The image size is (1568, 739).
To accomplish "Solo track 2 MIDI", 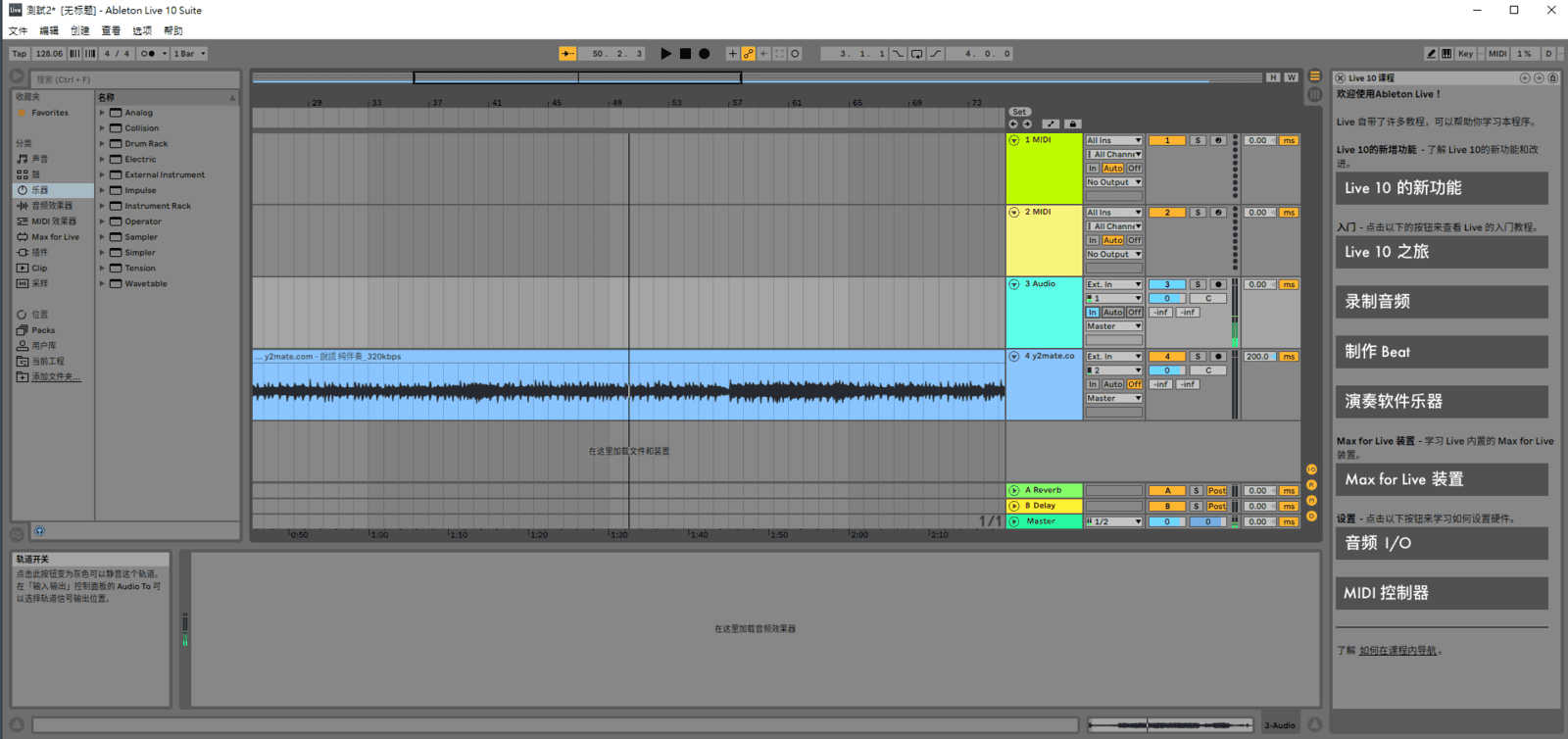I will pyautogui.click(x=1198, y=212).
